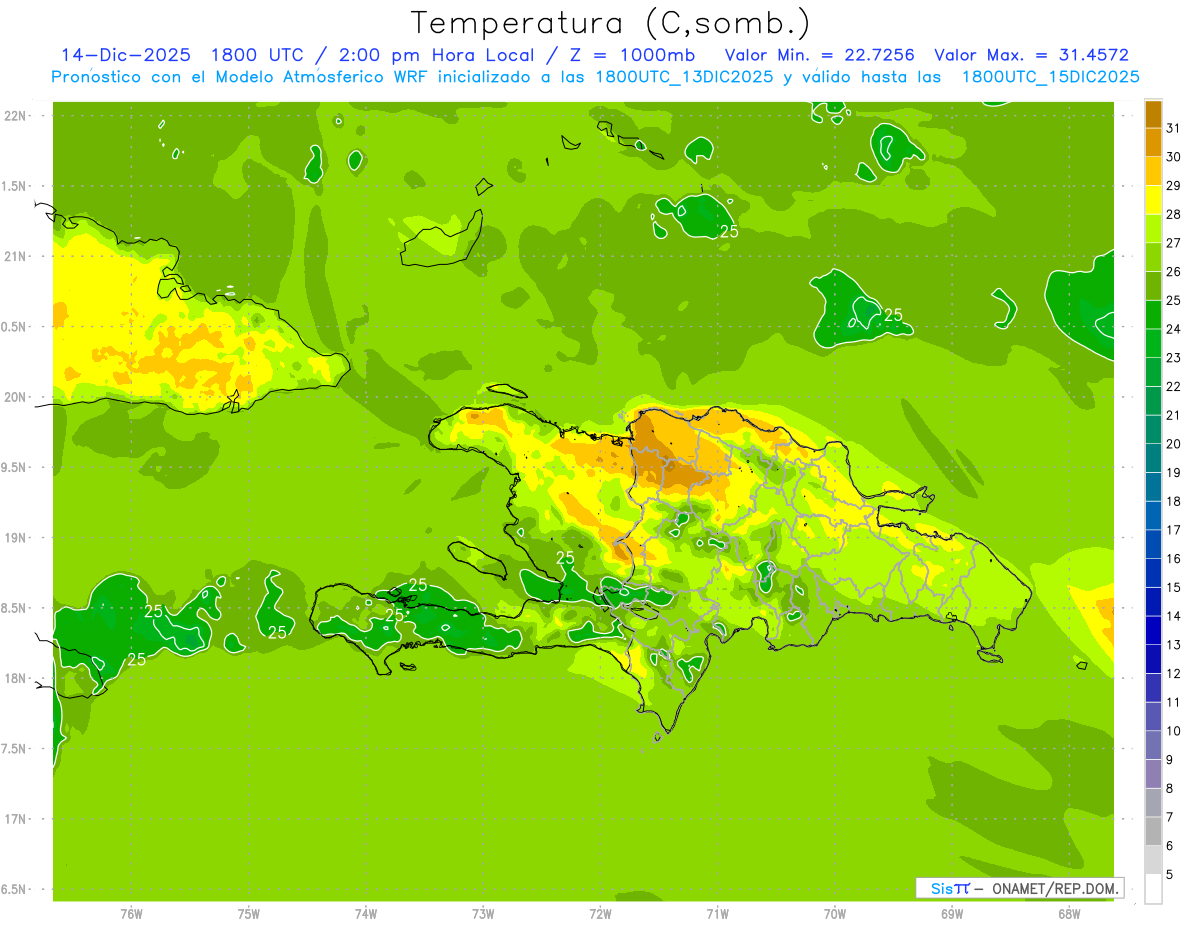This screenshot has width=1200, height=927.
Task: Click the Valor Max. = 31.4572 text
Action: pos(1031,55)
